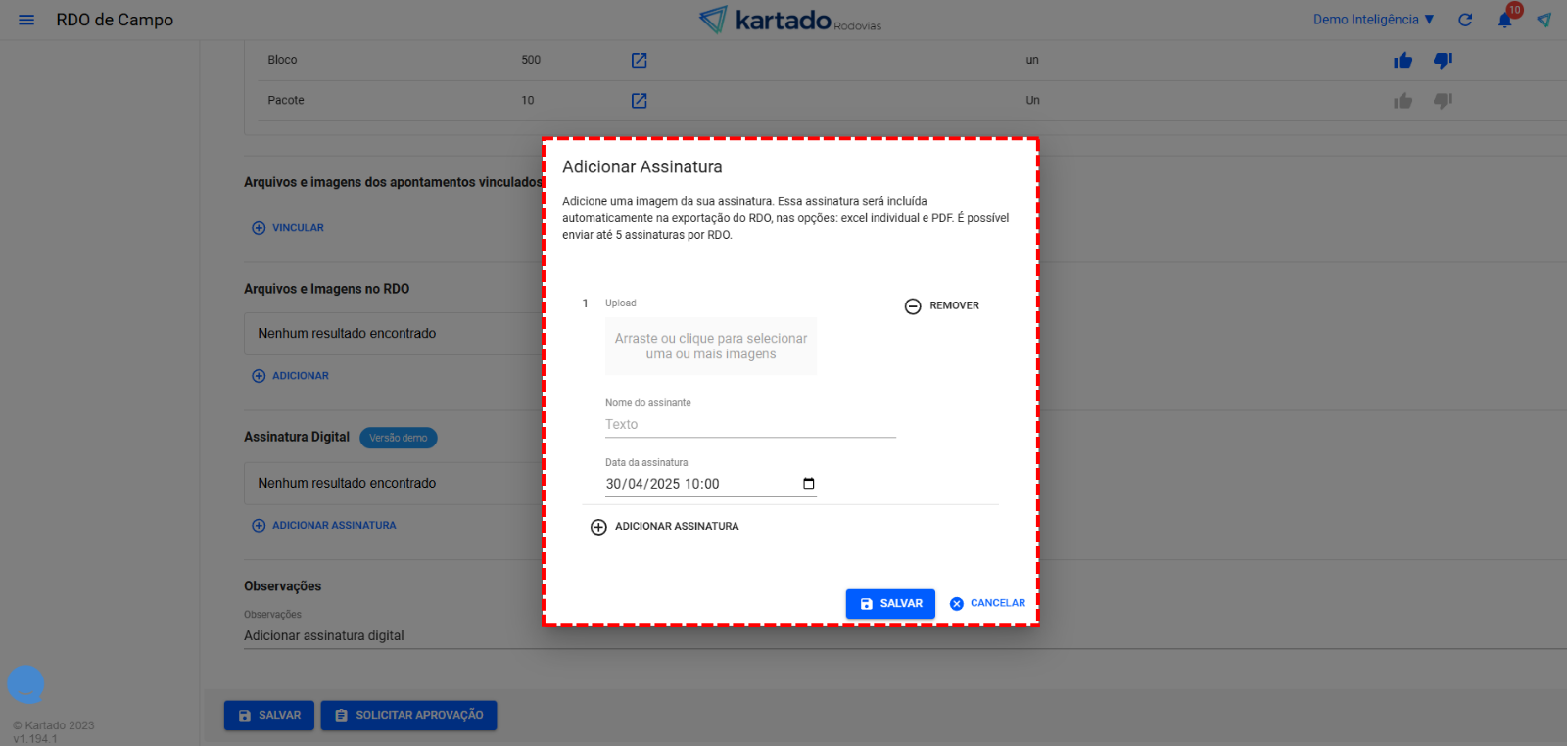Click the blue chat bubble icon

tap(25, 684)
